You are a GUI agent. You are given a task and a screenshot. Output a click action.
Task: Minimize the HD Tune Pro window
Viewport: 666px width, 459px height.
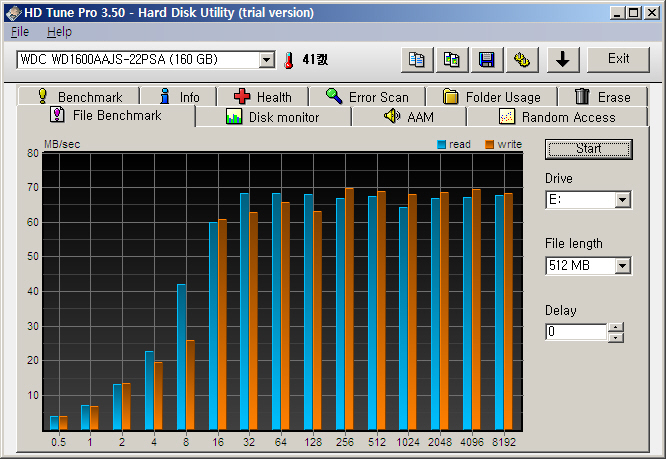coord(617,13)
